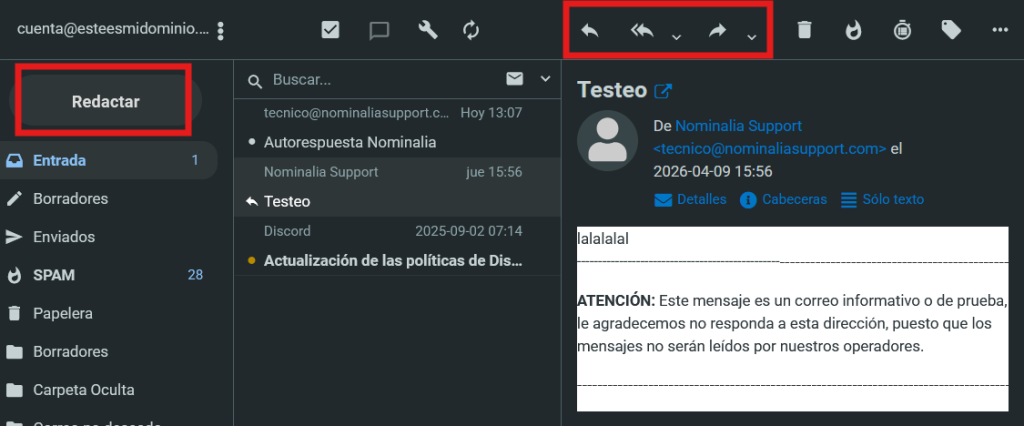Click the Cabeceras link
The width and height of the screenshot is (1024, 426).
(x=794, y=199)
